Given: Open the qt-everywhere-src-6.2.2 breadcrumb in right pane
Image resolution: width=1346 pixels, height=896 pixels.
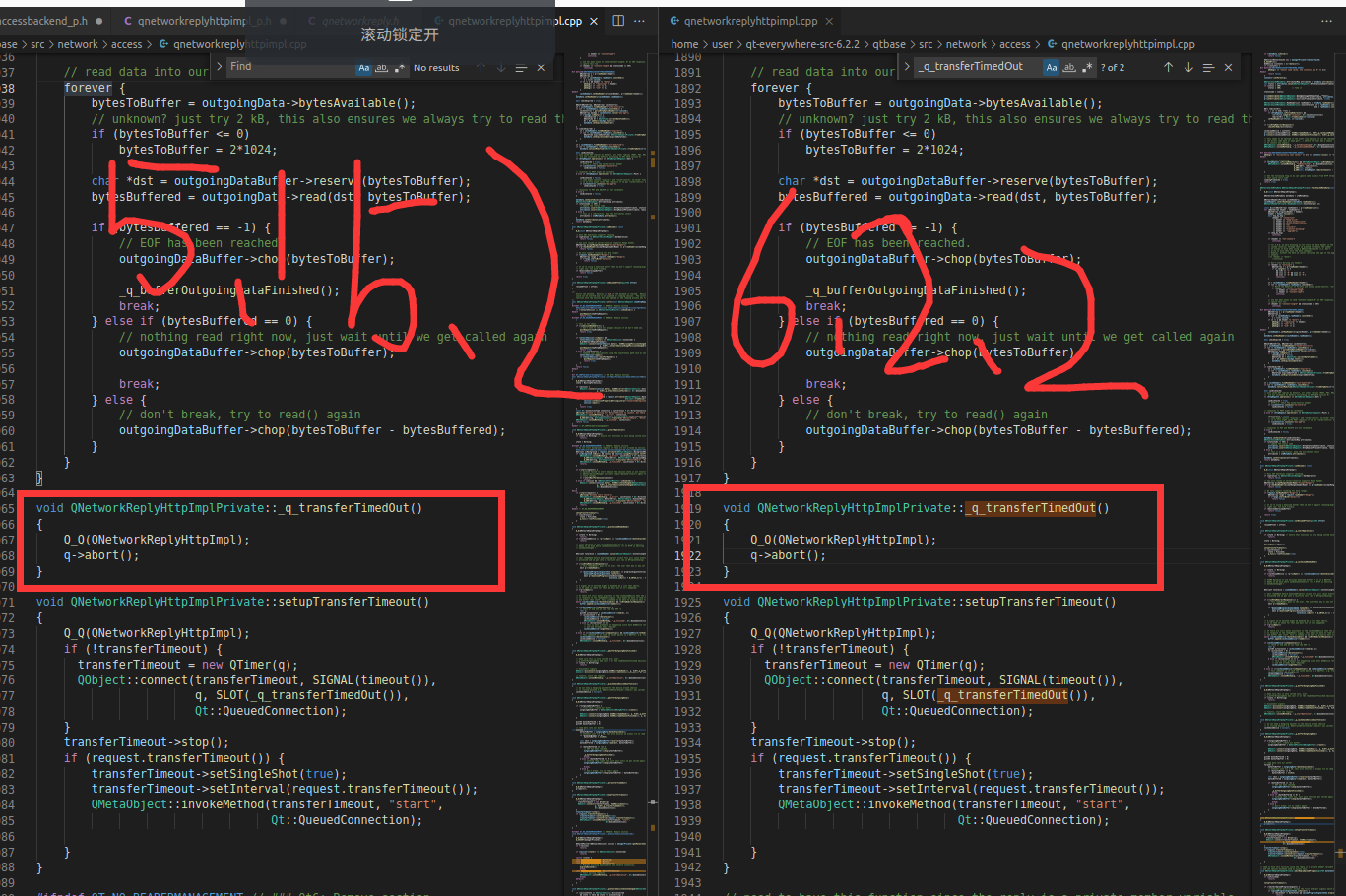Looking at the screenshot, I should 801,44.
